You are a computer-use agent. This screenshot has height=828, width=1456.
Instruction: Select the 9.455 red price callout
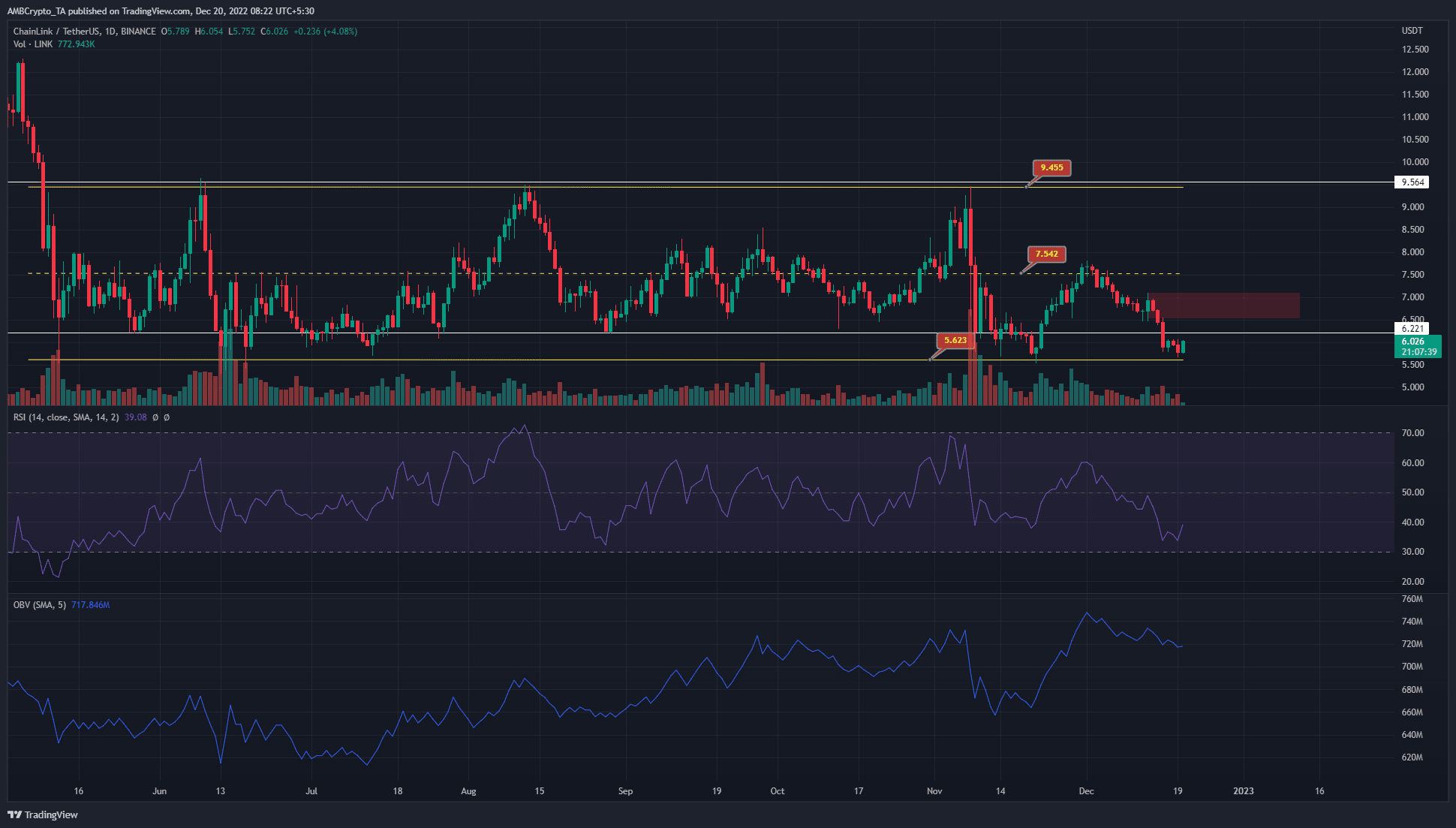(1051, 167)
